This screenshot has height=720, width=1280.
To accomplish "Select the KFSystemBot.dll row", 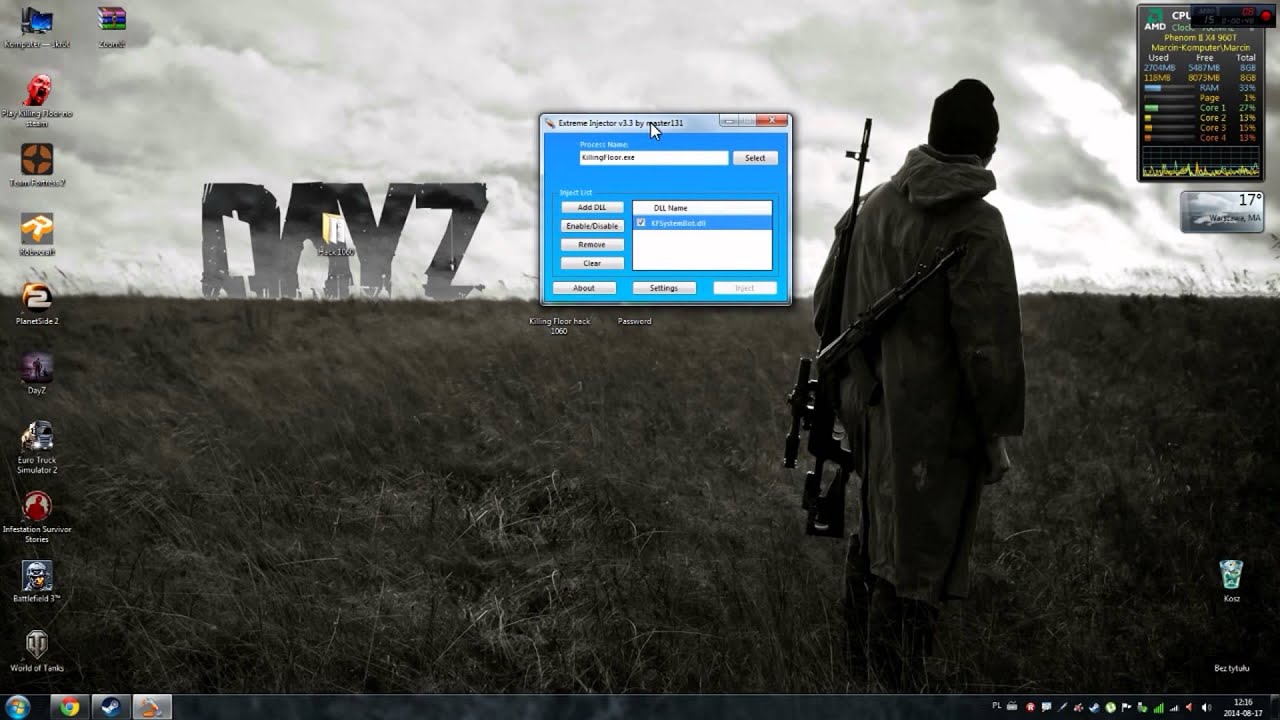I will [702, 223].
